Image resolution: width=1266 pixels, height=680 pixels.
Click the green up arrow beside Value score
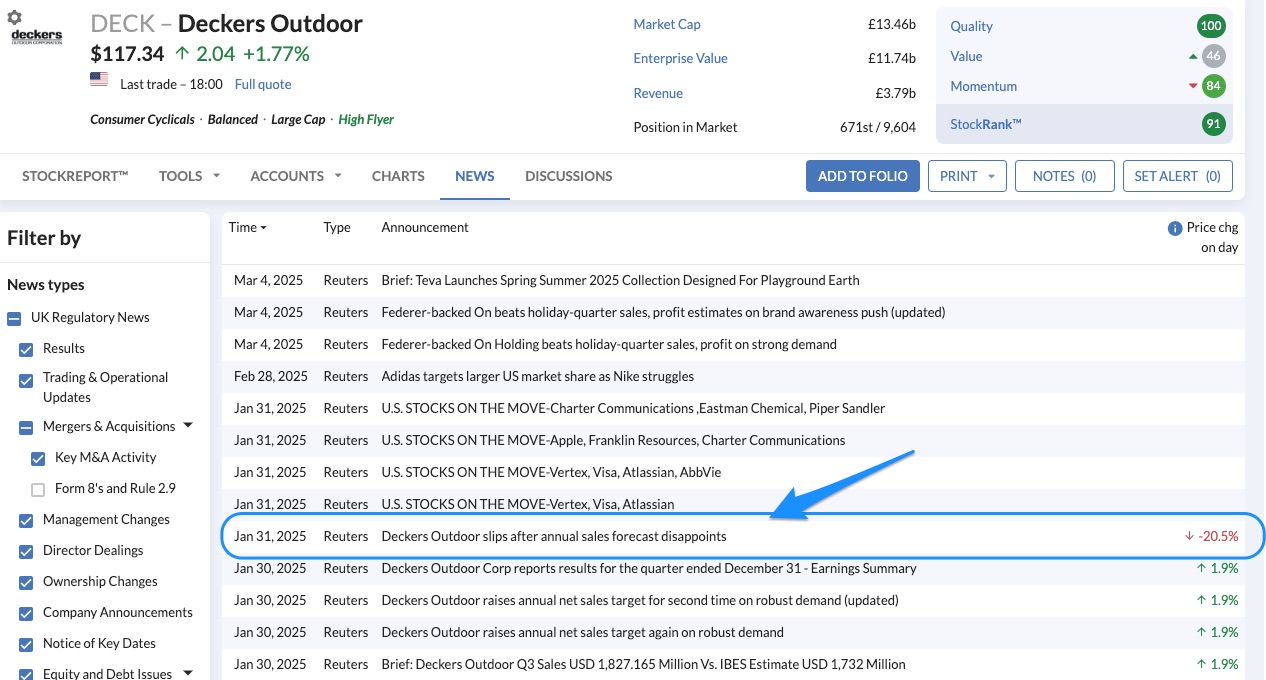pyautogui.click(x=1193, y=56)
